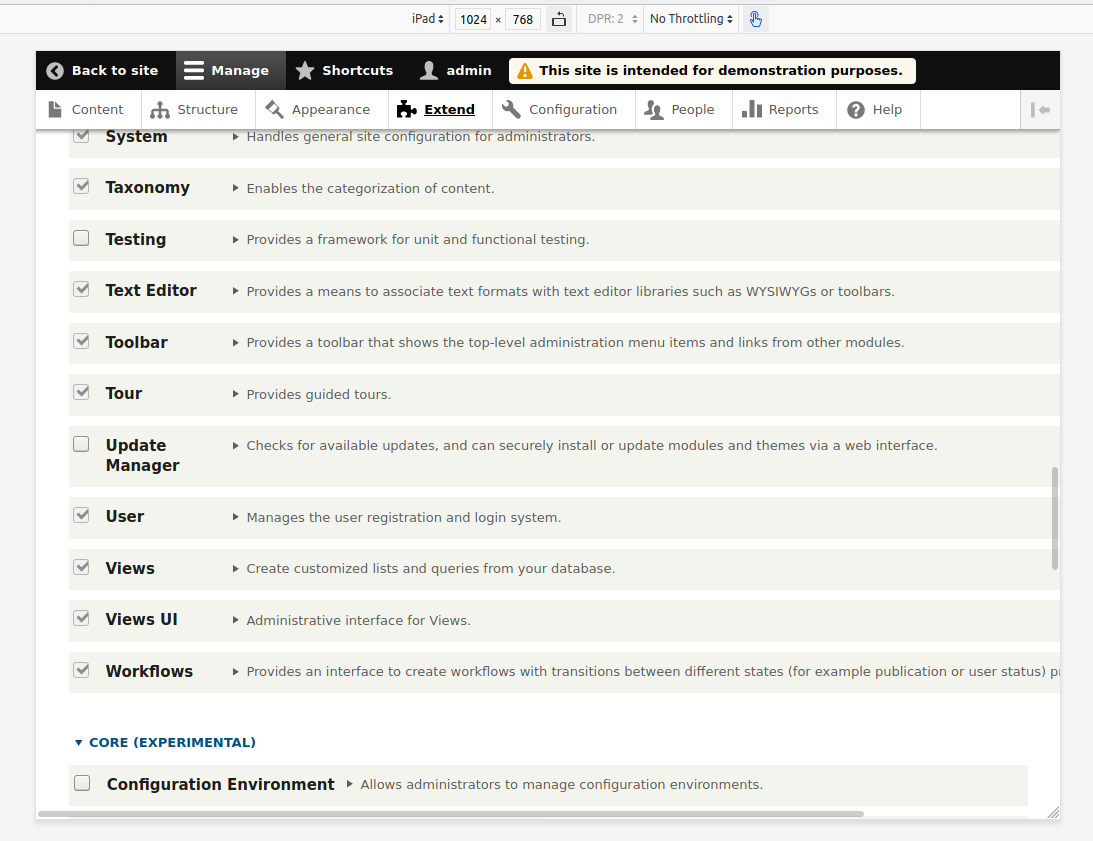Viewport: 1093px width, 841px height.
Task: Expand the Tour module description
Action: (236, 393)
